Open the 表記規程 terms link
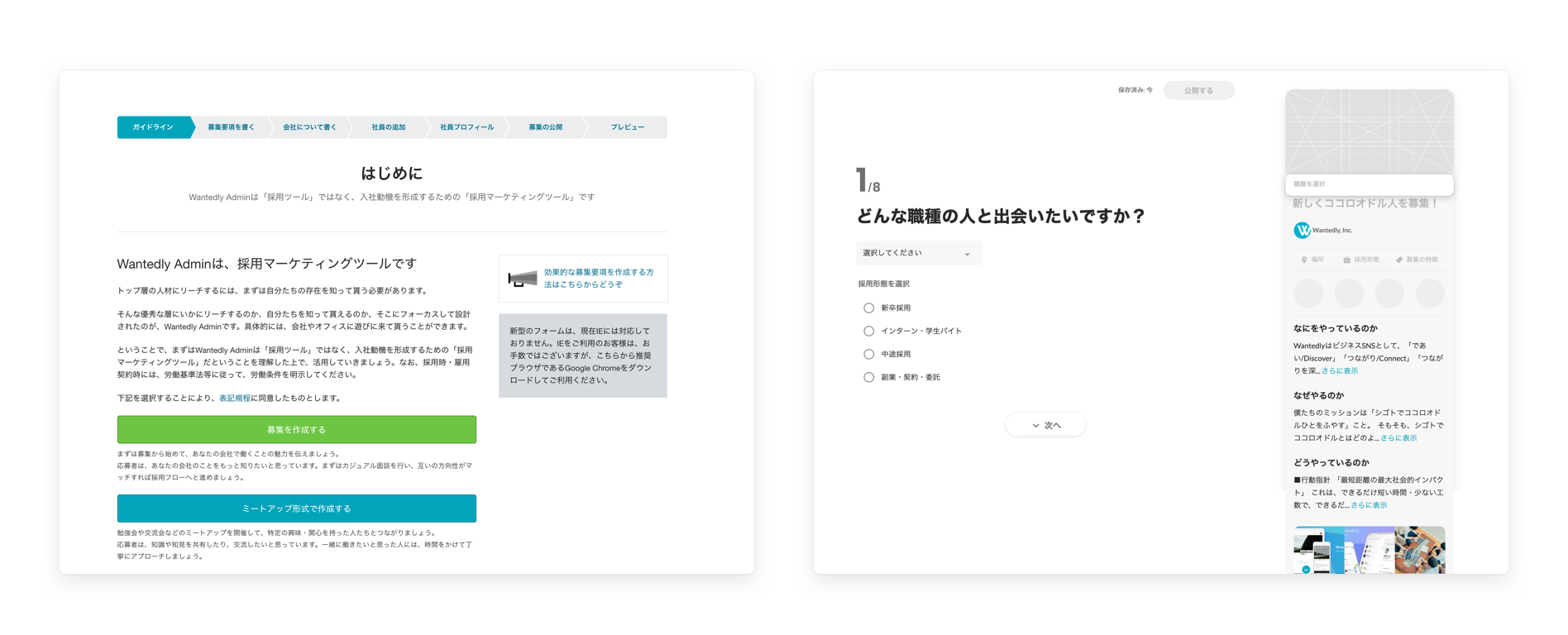1568x635 pixels. (235, 399)
